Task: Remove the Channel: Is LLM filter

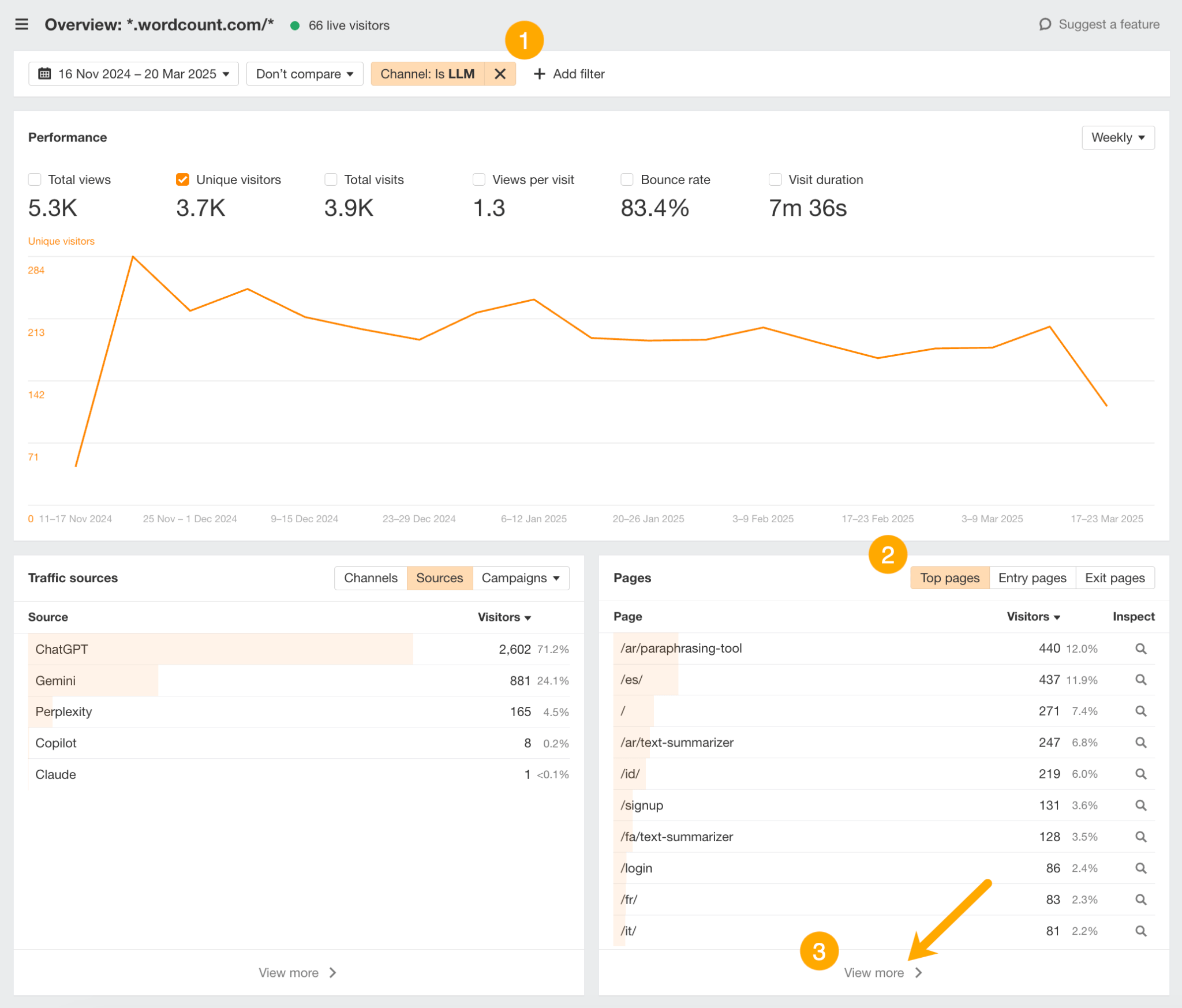Action: click(x=499, y=74)
